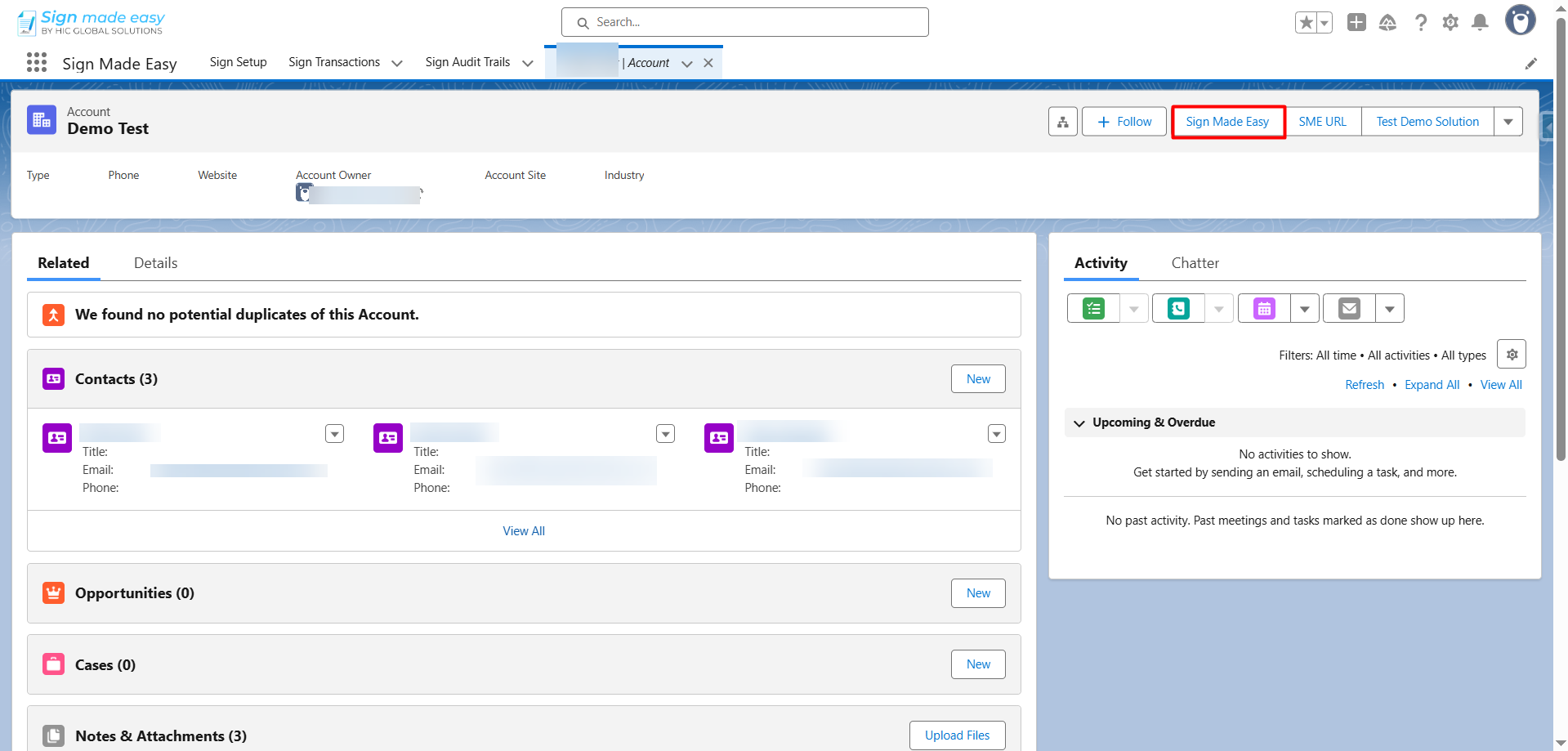Click the Email envelope icon
Viewport: 1568px width, 751px height.
click(1349, 309)
